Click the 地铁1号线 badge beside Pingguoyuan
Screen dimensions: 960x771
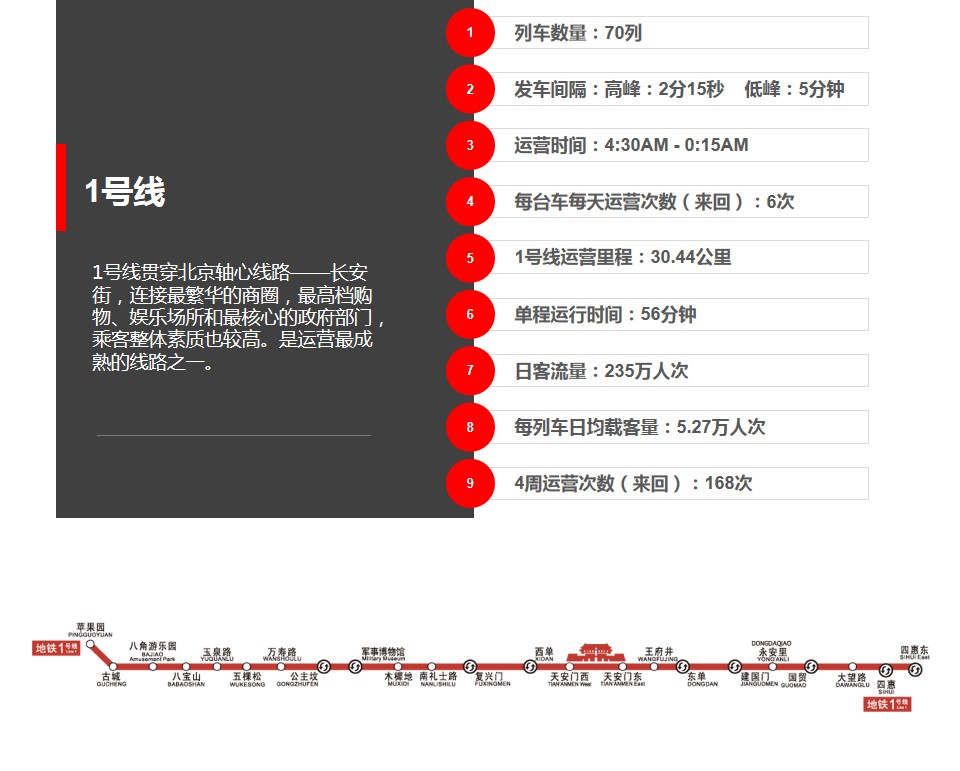click(56, 648)
